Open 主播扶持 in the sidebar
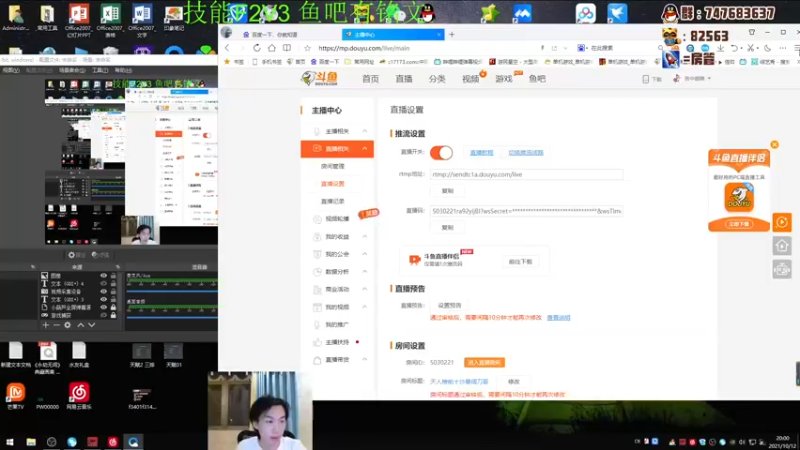 click(x=337, y=342)
